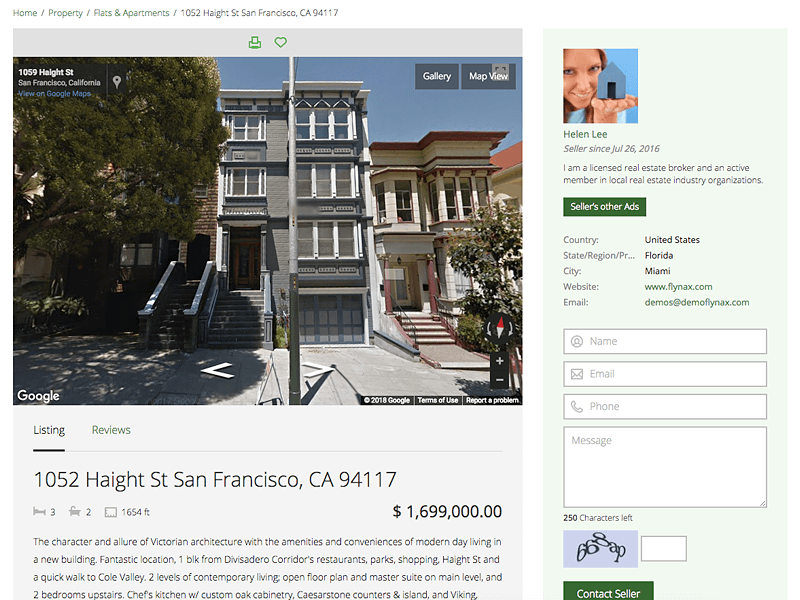800x600 pixels.
Task: Zoom in street view with plus button
Action: click(x=499, y=361)
